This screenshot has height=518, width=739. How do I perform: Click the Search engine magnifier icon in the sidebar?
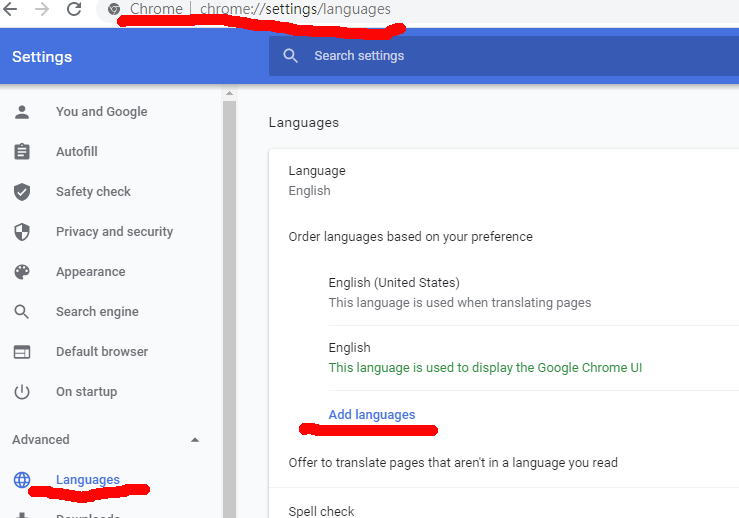click(x=22, y=312)
